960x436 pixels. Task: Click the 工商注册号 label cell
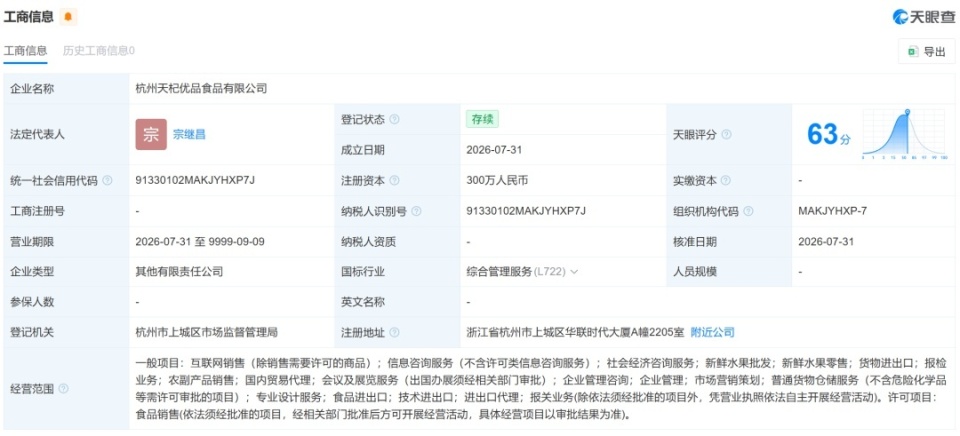67,211
